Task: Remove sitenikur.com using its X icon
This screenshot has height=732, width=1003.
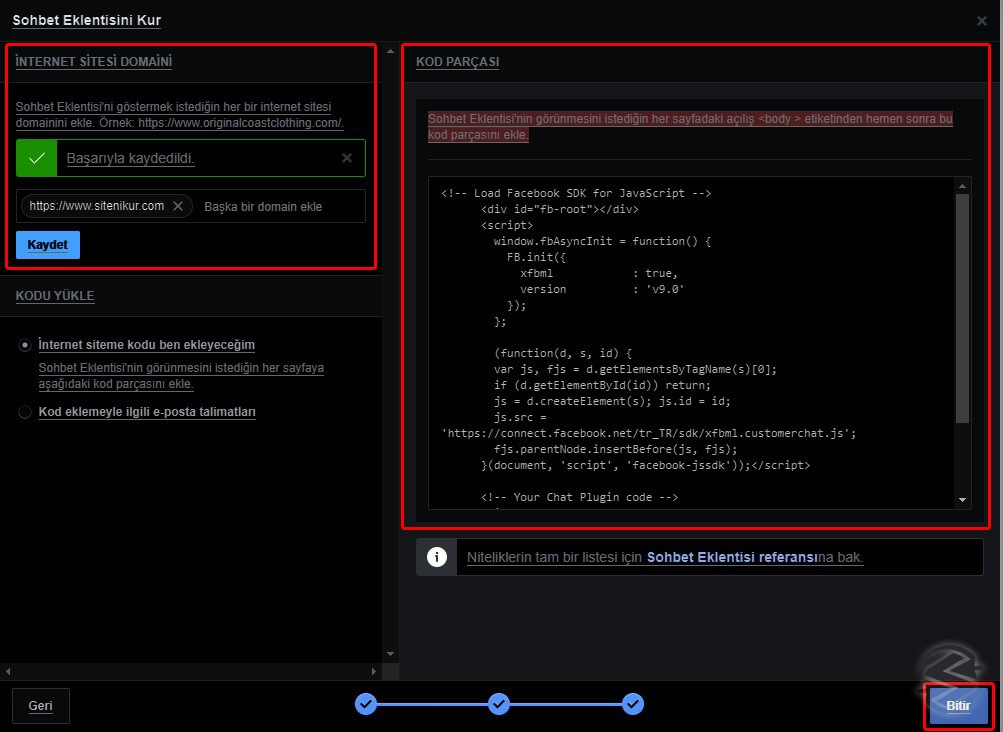Action: (x=180, y=205)
